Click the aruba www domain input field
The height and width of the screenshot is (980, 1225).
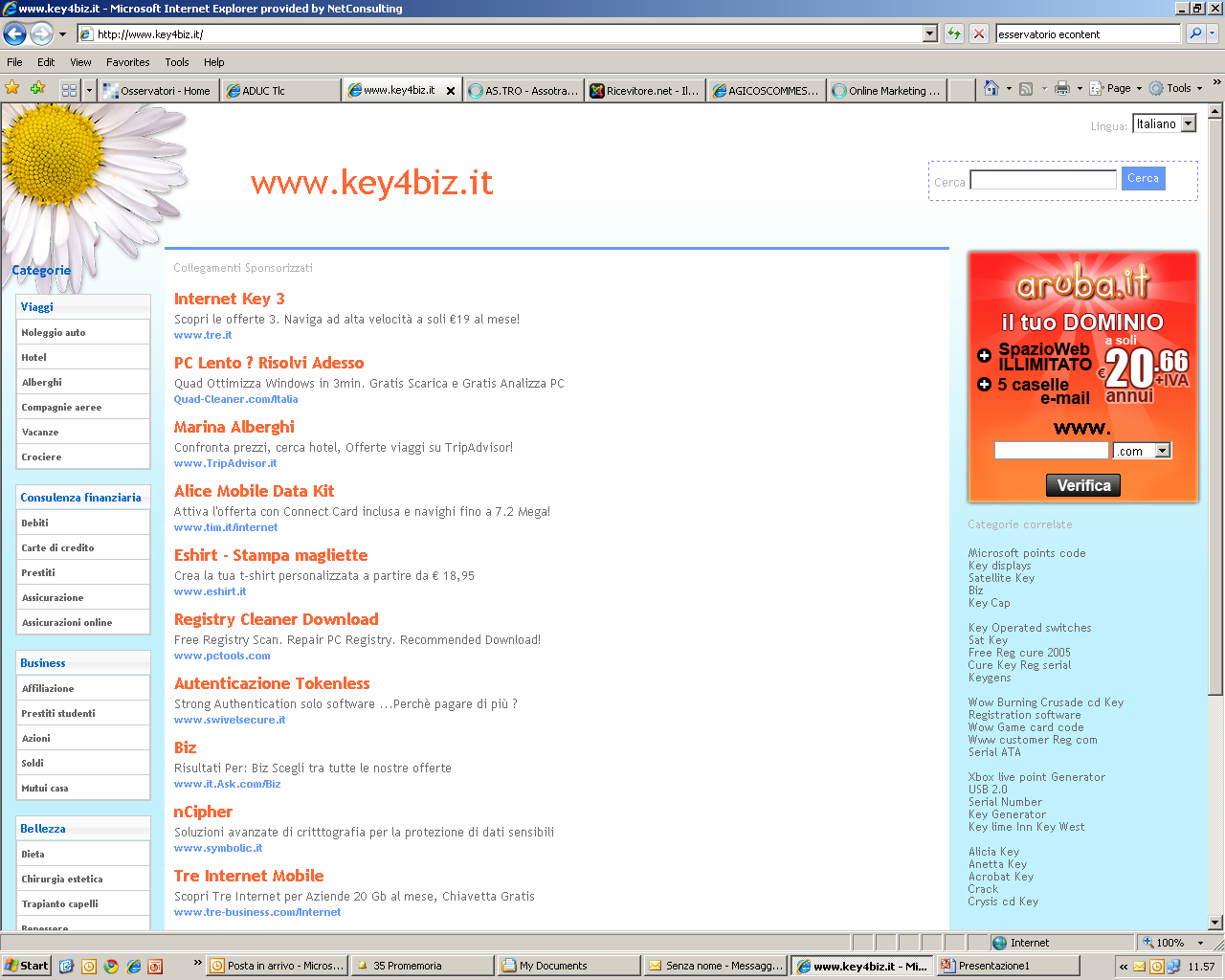1051,451
